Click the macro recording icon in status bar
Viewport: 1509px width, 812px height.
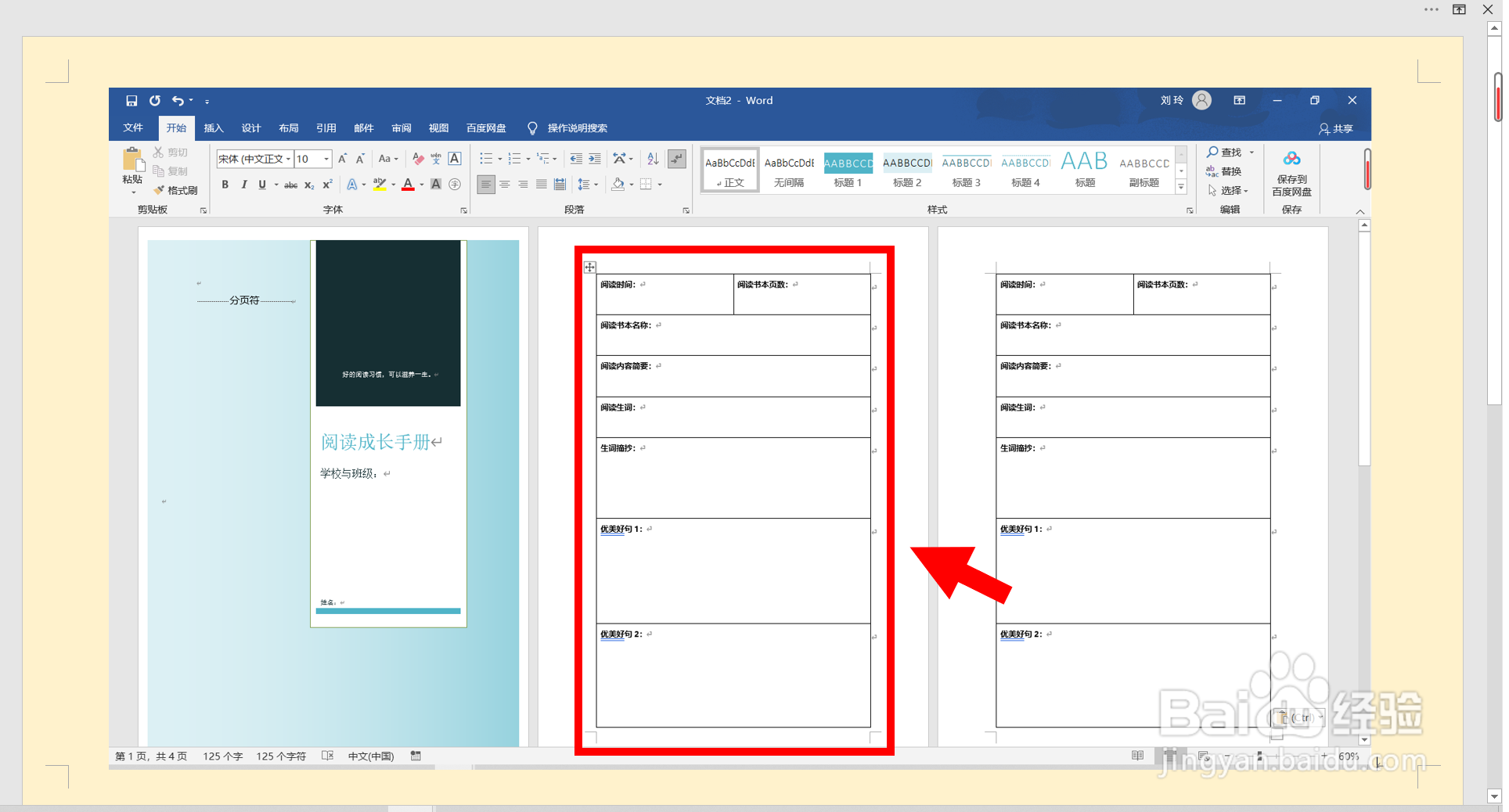point(416,756)
